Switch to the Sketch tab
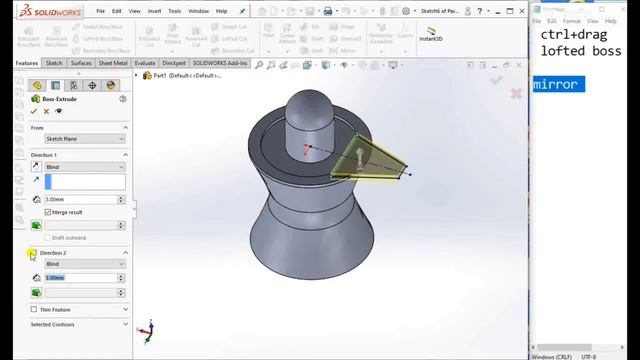The image size is (640, 360). 54,63
